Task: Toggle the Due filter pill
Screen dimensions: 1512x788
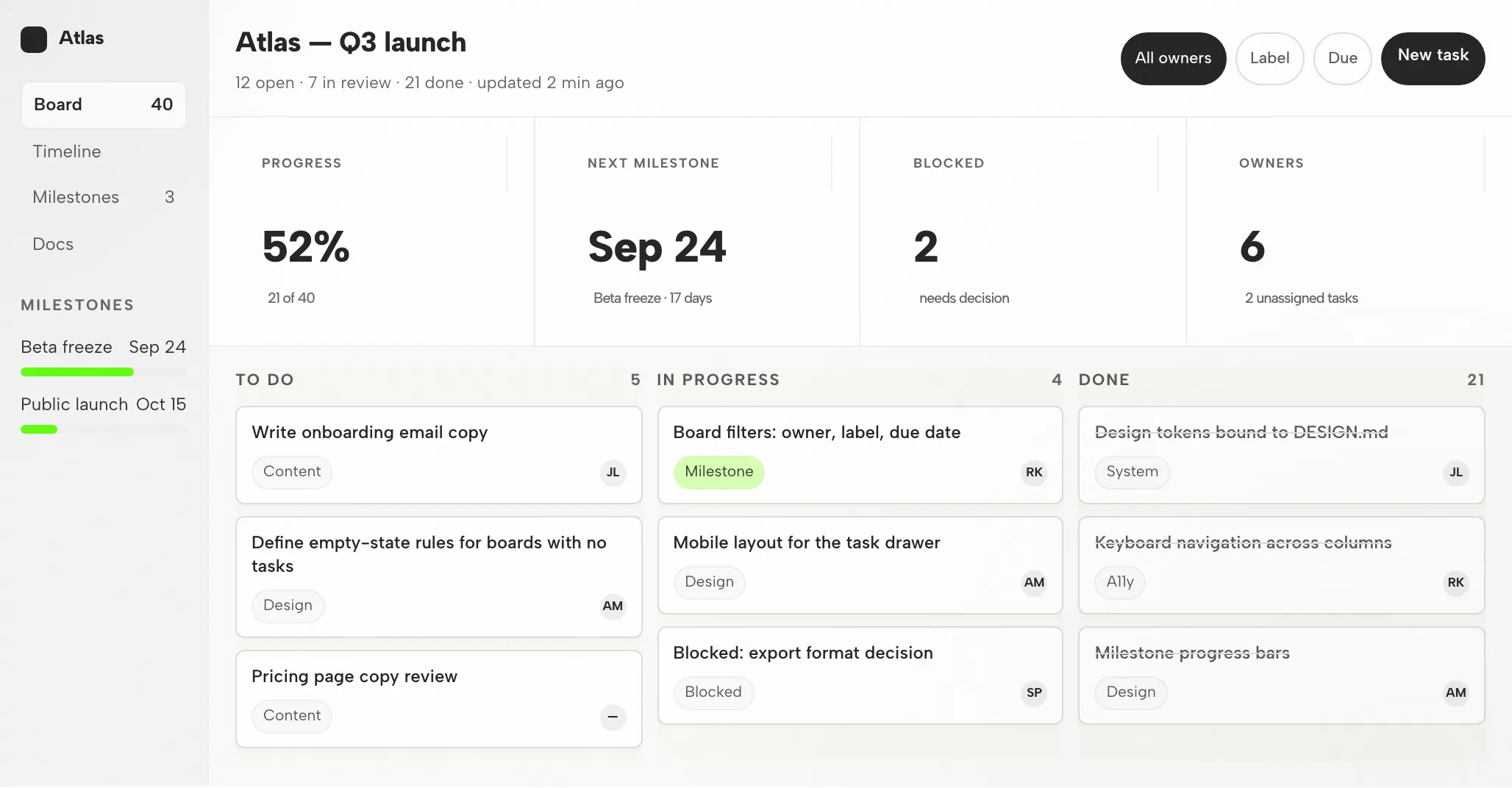Action: [1342, 59]
